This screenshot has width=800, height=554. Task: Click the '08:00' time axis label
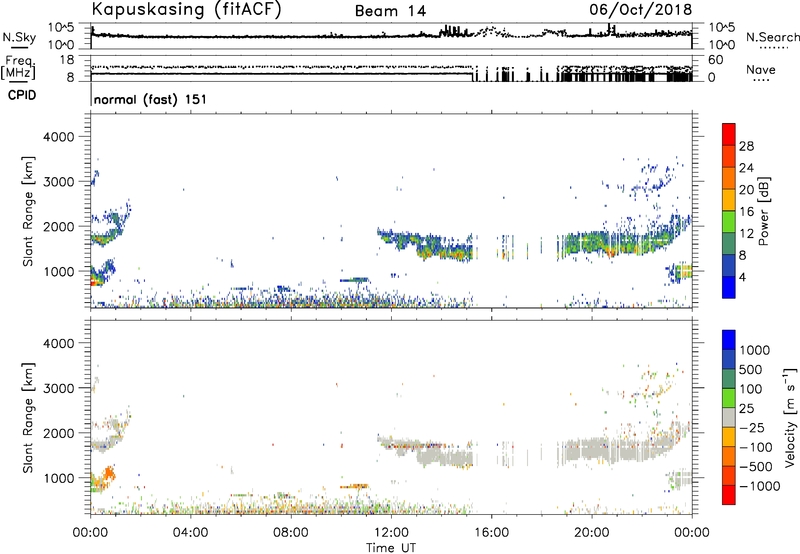pyautogui.click(x=291, y=533)
